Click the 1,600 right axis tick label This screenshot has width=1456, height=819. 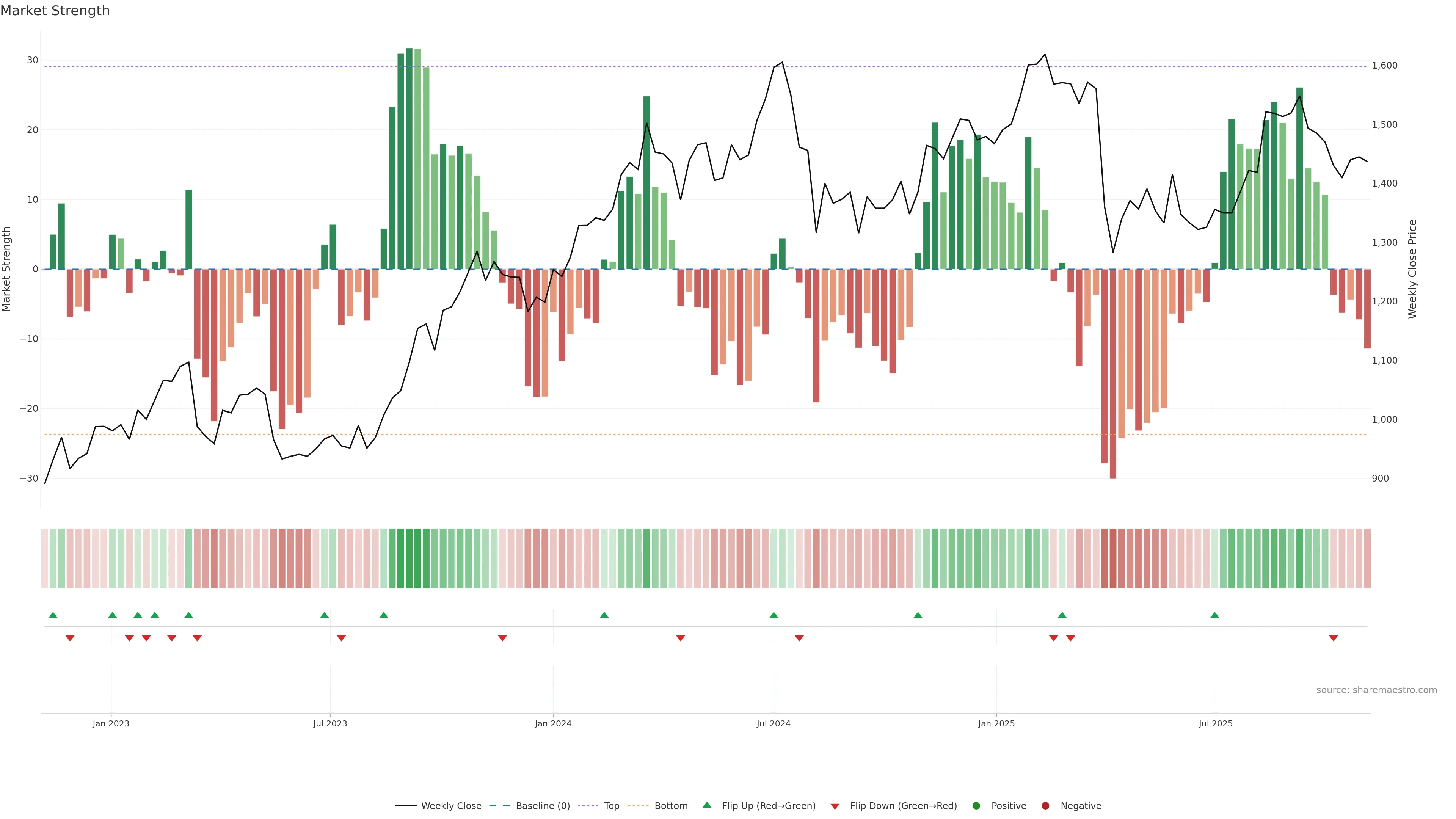click(1384, 66)
